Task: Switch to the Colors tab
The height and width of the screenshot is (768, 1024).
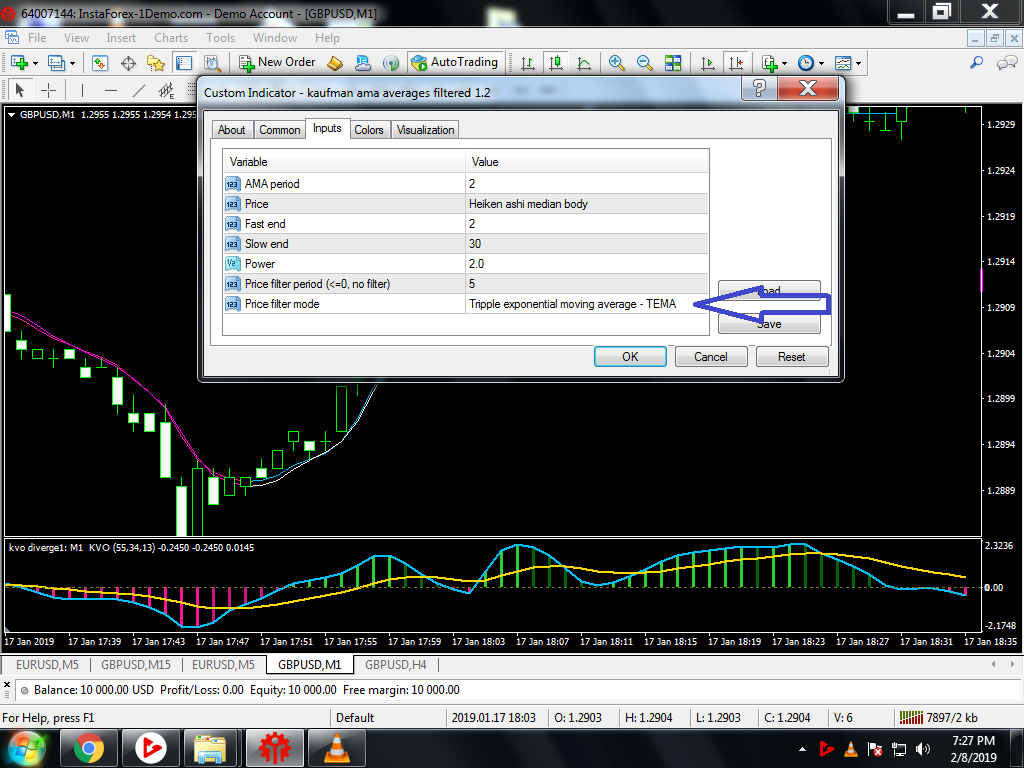Action: coord(369,130)
